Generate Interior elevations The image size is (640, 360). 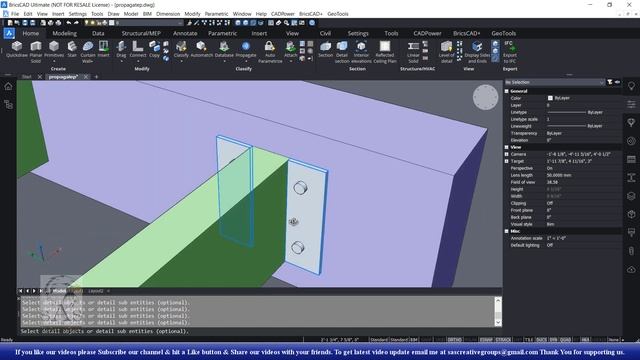click(x=361, y=51)
